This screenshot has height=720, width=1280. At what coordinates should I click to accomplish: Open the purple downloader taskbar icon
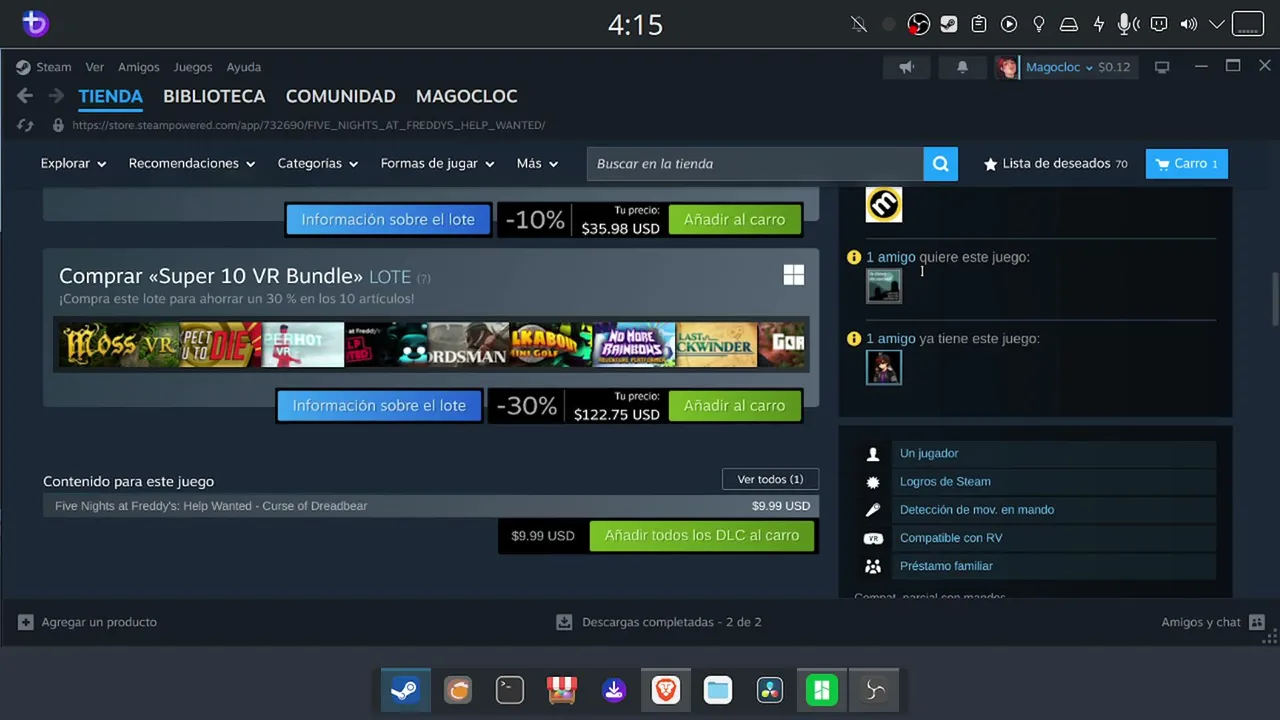(614, 690)
